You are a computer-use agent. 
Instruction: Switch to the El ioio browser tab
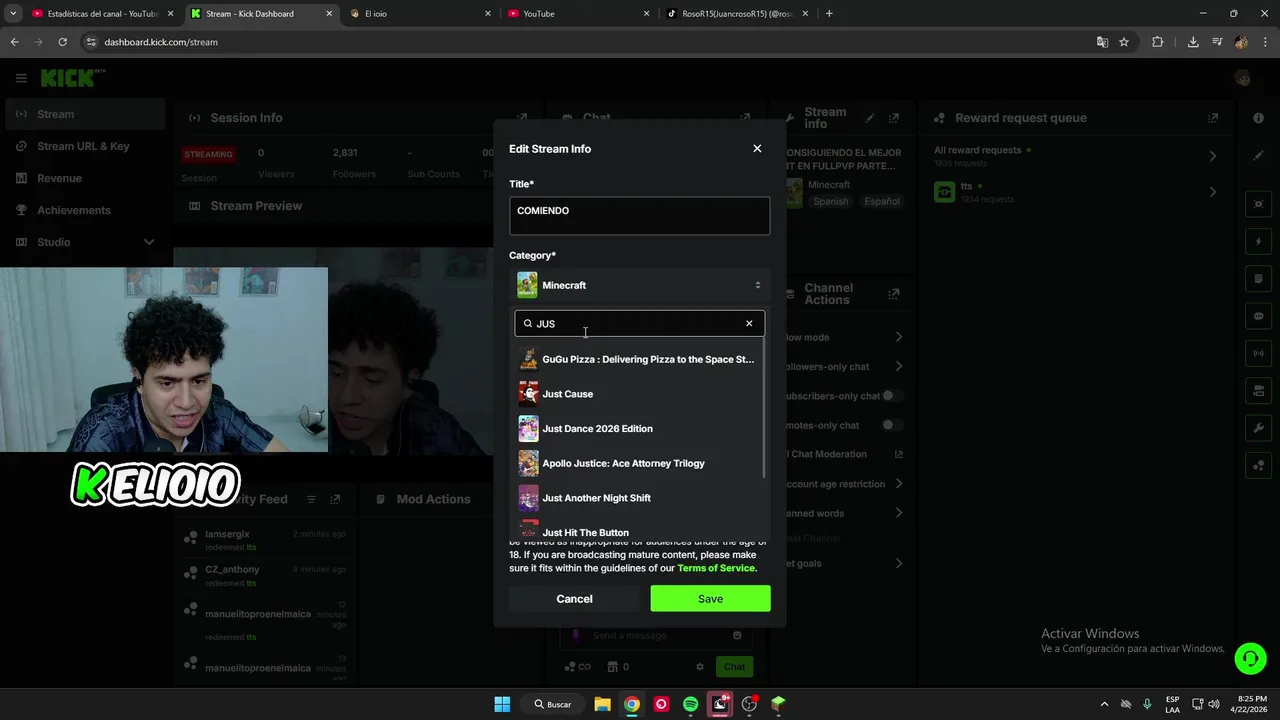click(x=420, y=14)
